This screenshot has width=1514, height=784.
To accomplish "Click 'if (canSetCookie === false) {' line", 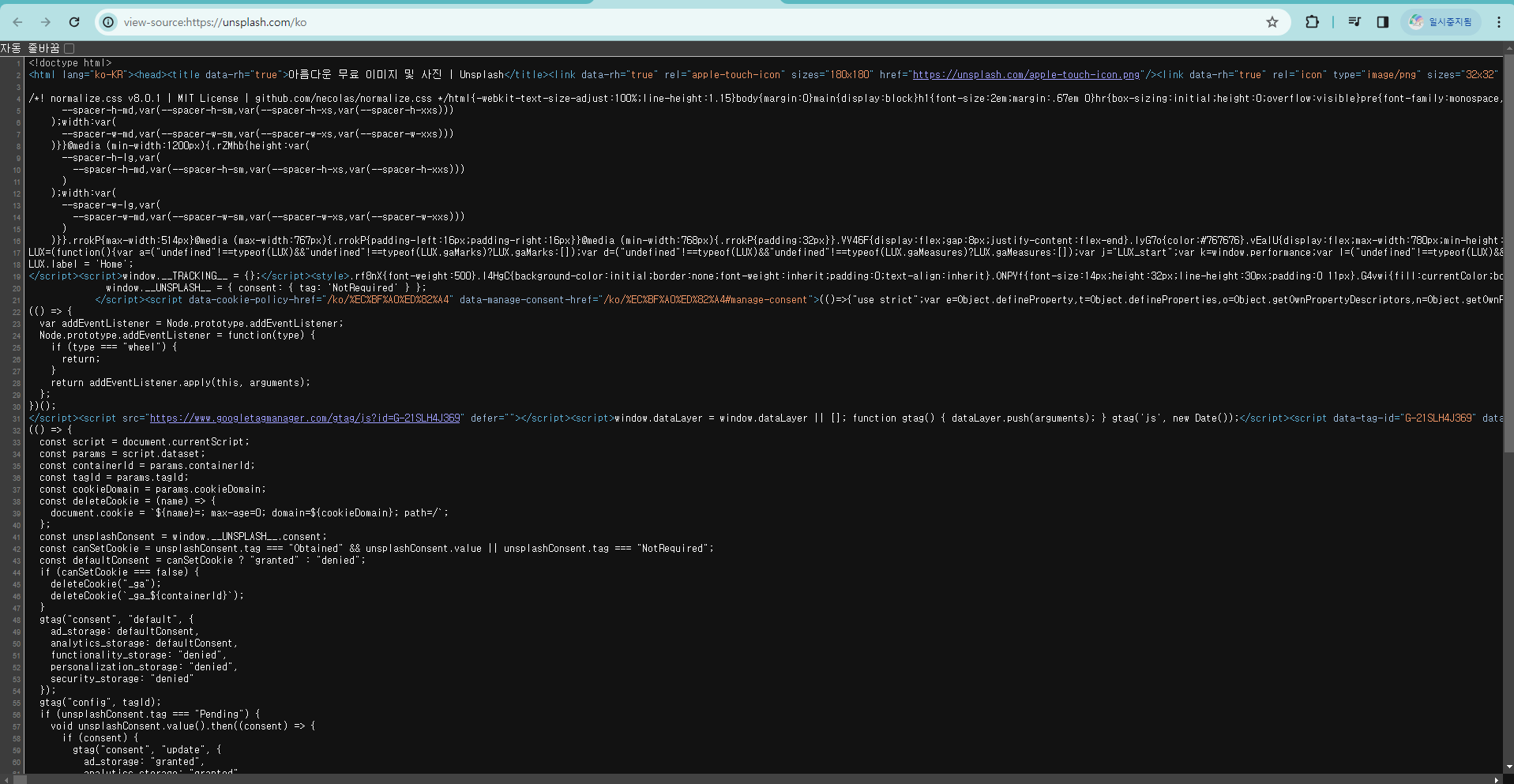I will 120,572.
